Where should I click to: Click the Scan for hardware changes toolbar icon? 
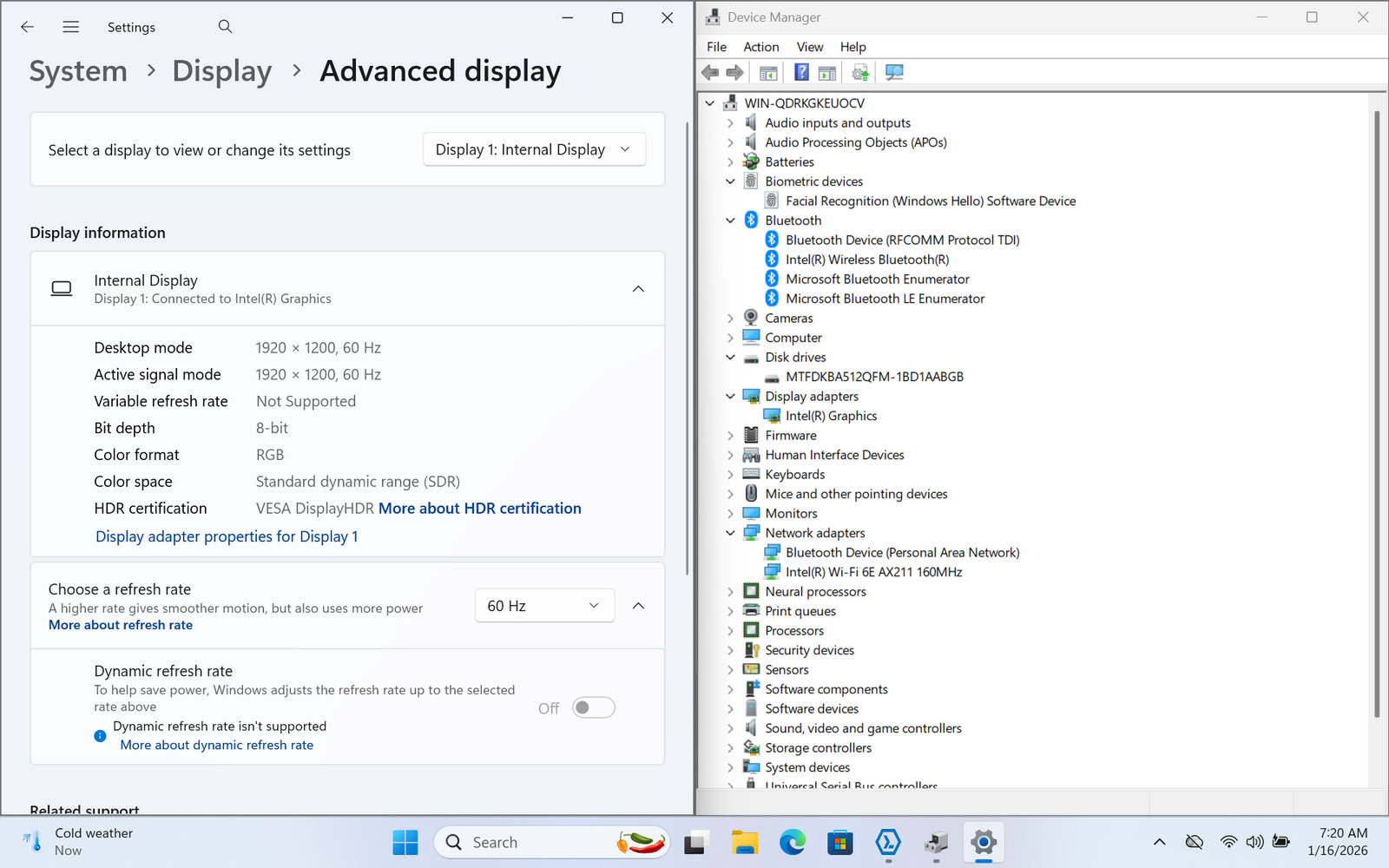(894, 73)
